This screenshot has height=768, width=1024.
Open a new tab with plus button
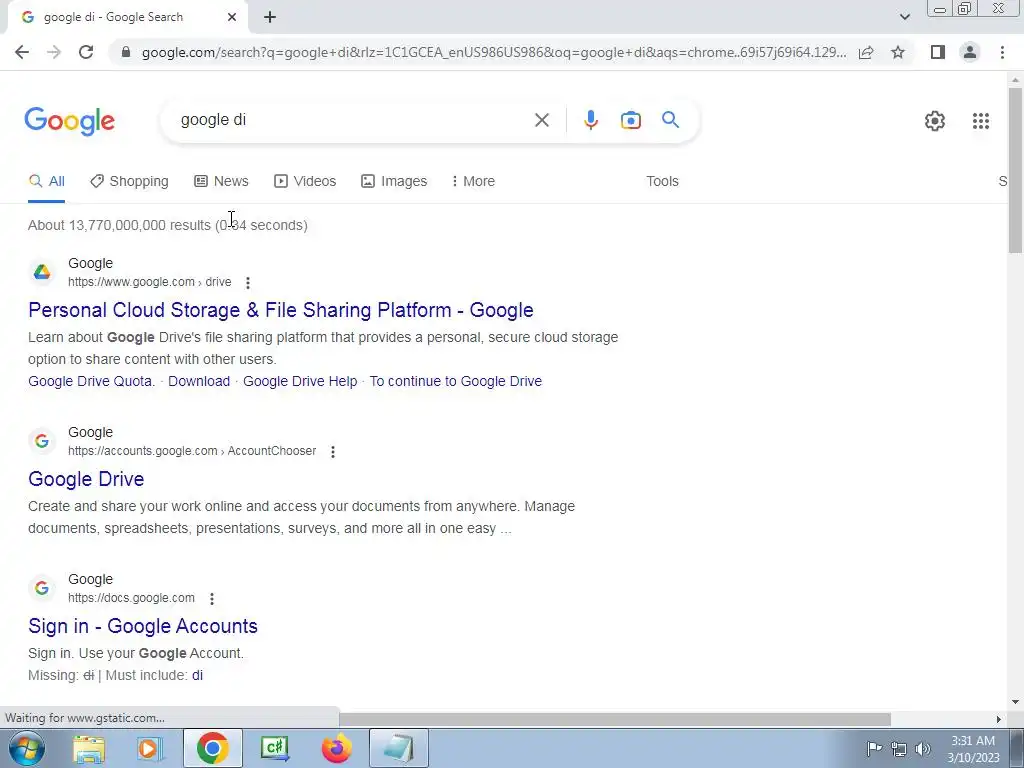pyautogui.click(x=270, y=18)
